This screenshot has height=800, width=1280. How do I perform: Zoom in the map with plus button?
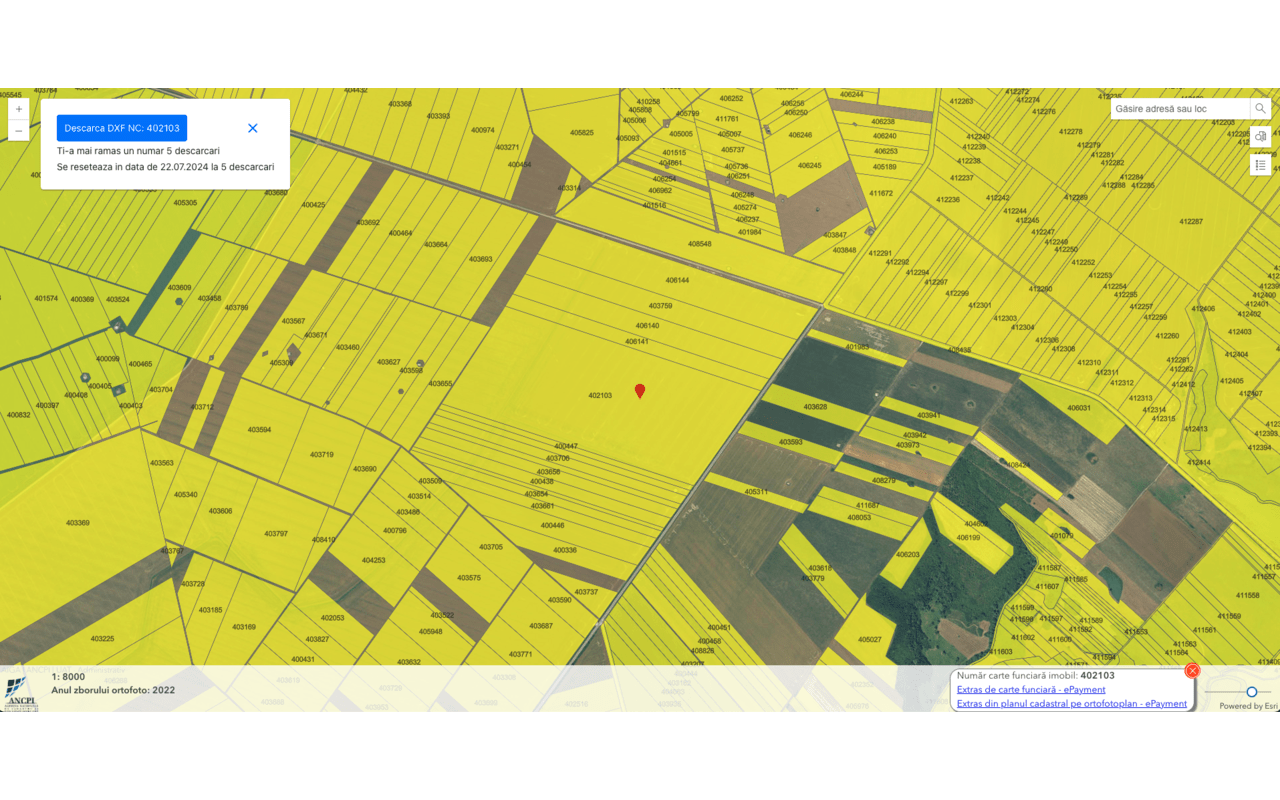click(x=19, y=109)
